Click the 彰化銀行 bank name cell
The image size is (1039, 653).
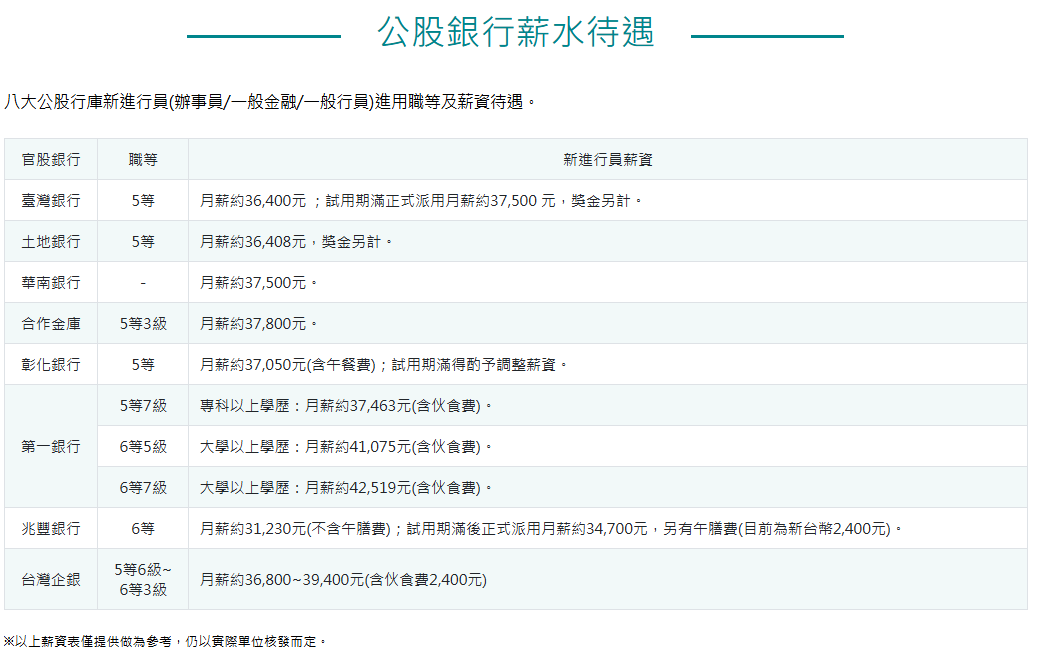point(51,365)
